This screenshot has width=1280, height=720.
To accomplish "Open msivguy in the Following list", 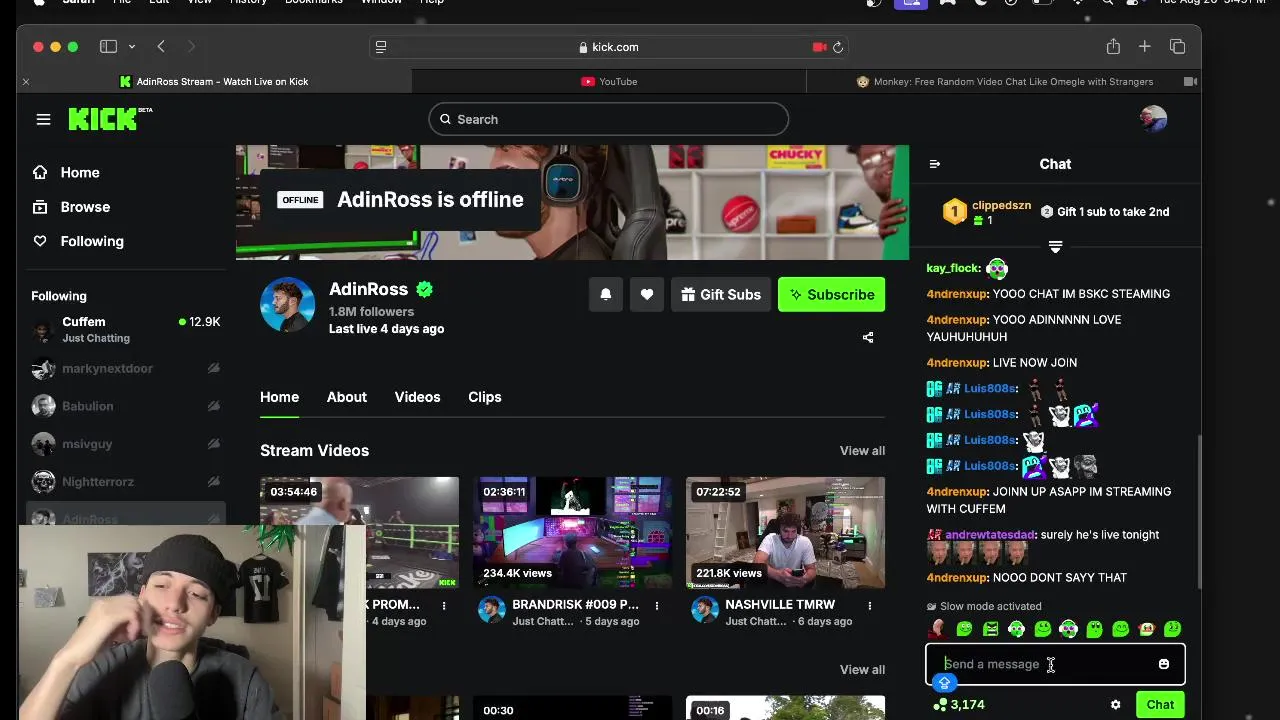I will click(x=126, y=444).
